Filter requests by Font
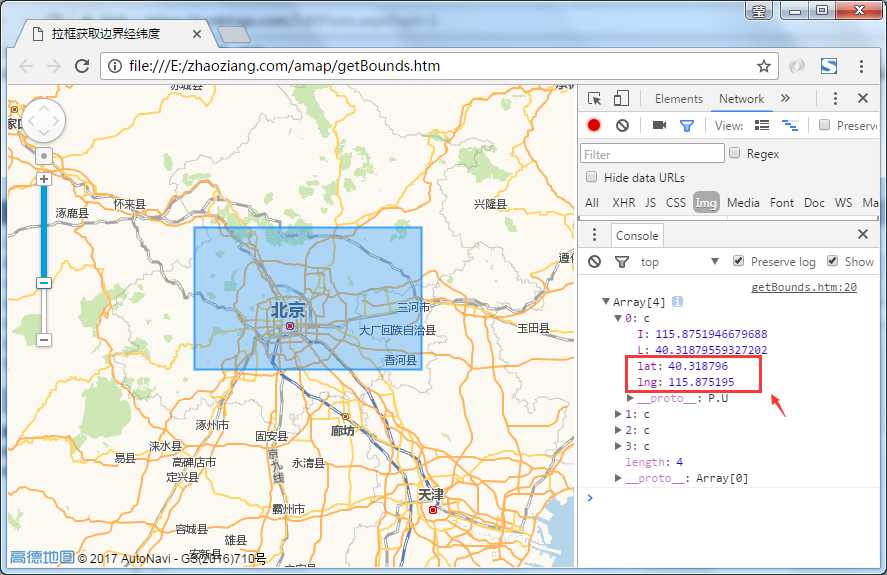The width and height of the screenshot is (887, 575). [782, 203]
